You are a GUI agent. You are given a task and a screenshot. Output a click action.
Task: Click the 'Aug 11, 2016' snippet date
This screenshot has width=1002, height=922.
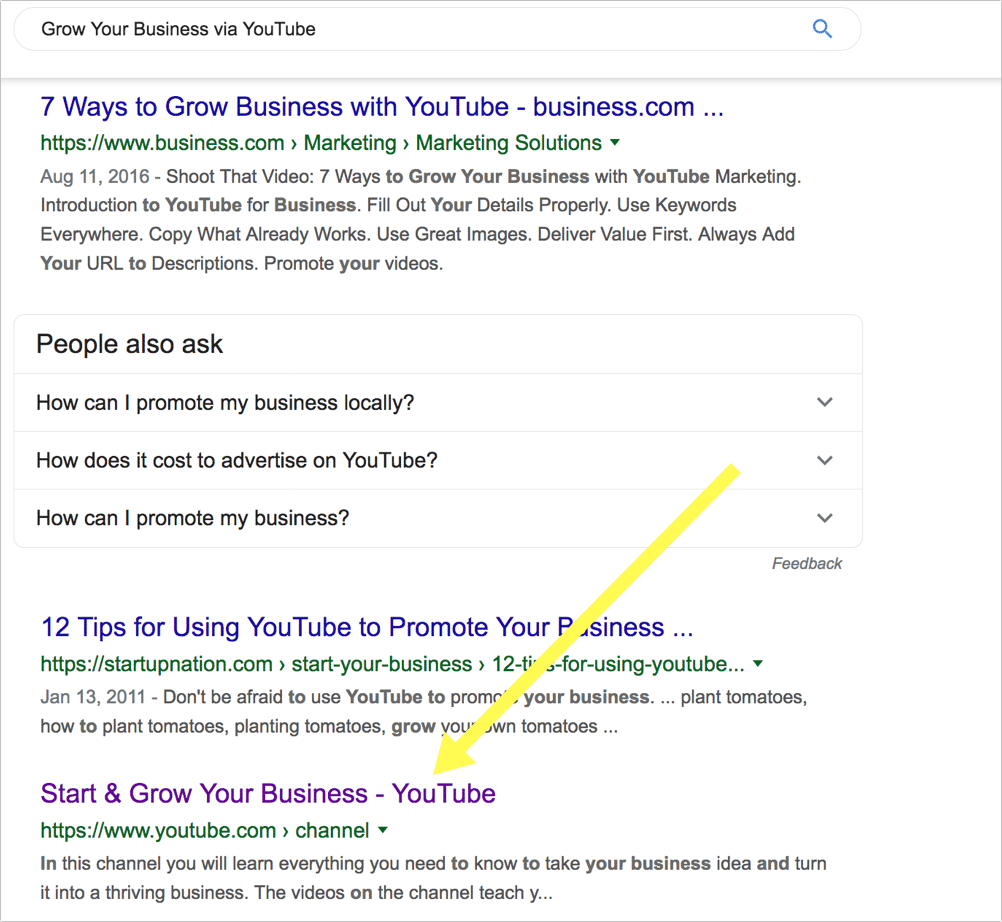(x=95, y=176)
